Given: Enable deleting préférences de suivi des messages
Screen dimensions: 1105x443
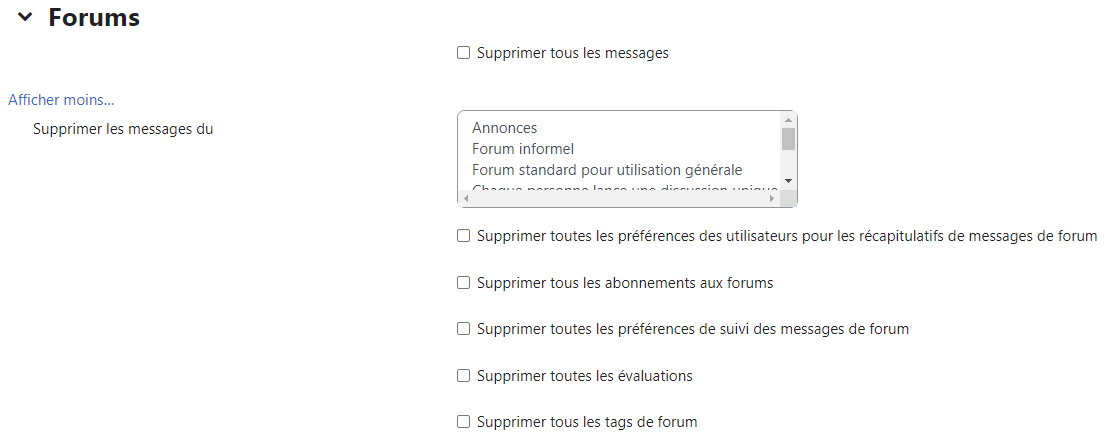Looking at the screenshot, I should coord(463,329).
